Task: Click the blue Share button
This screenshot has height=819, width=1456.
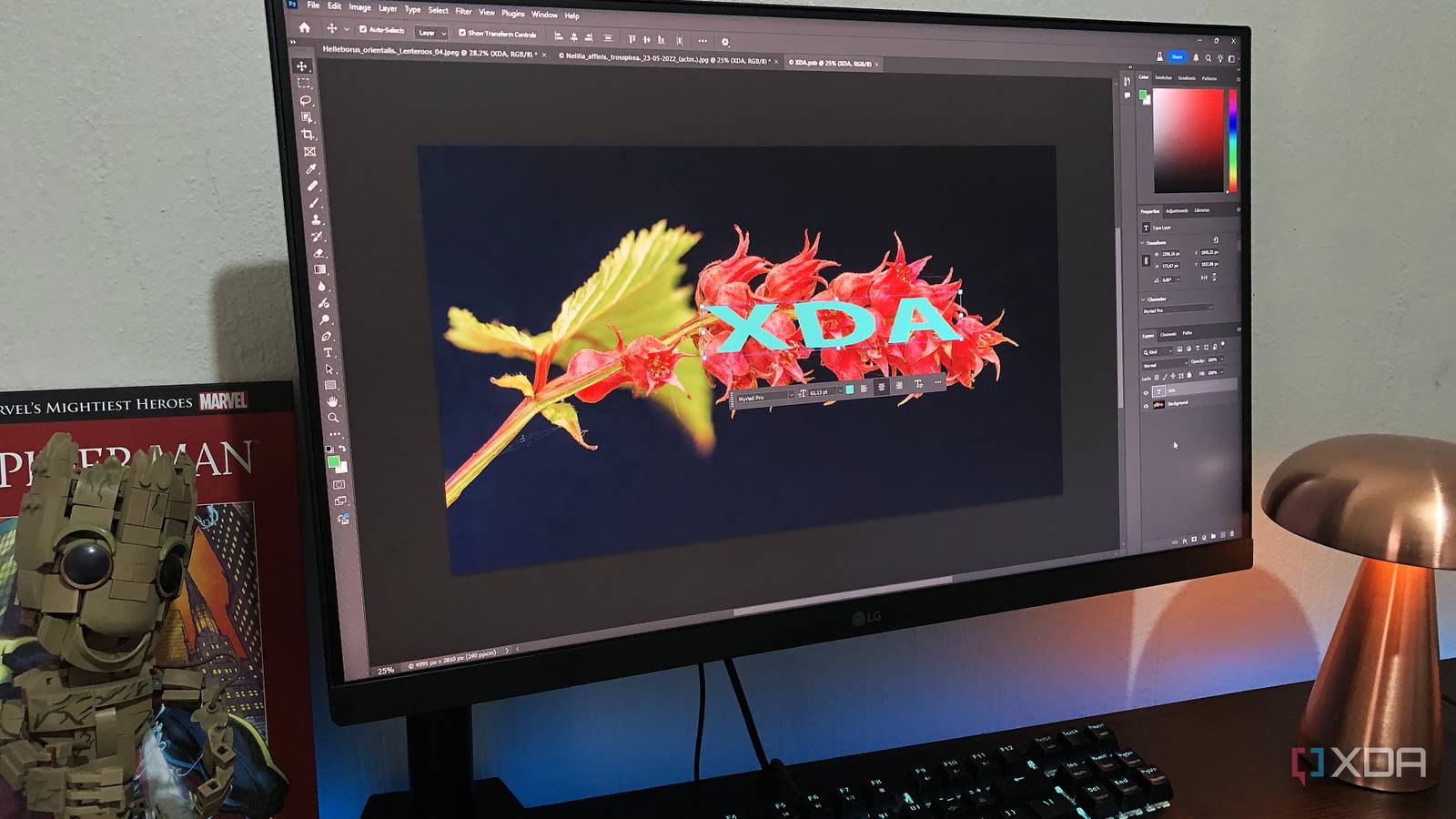Action: 1177,55
